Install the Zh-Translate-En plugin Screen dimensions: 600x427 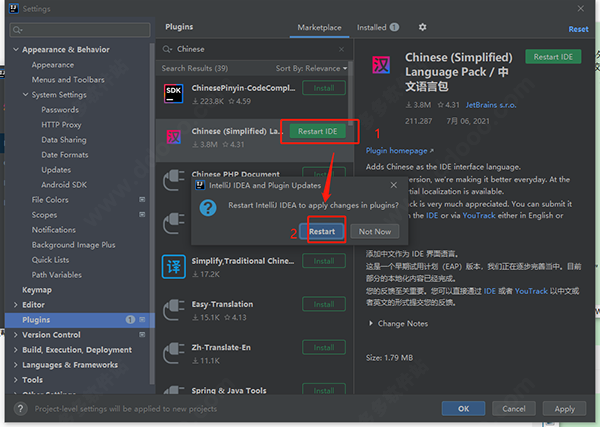[x=324, y=347]
